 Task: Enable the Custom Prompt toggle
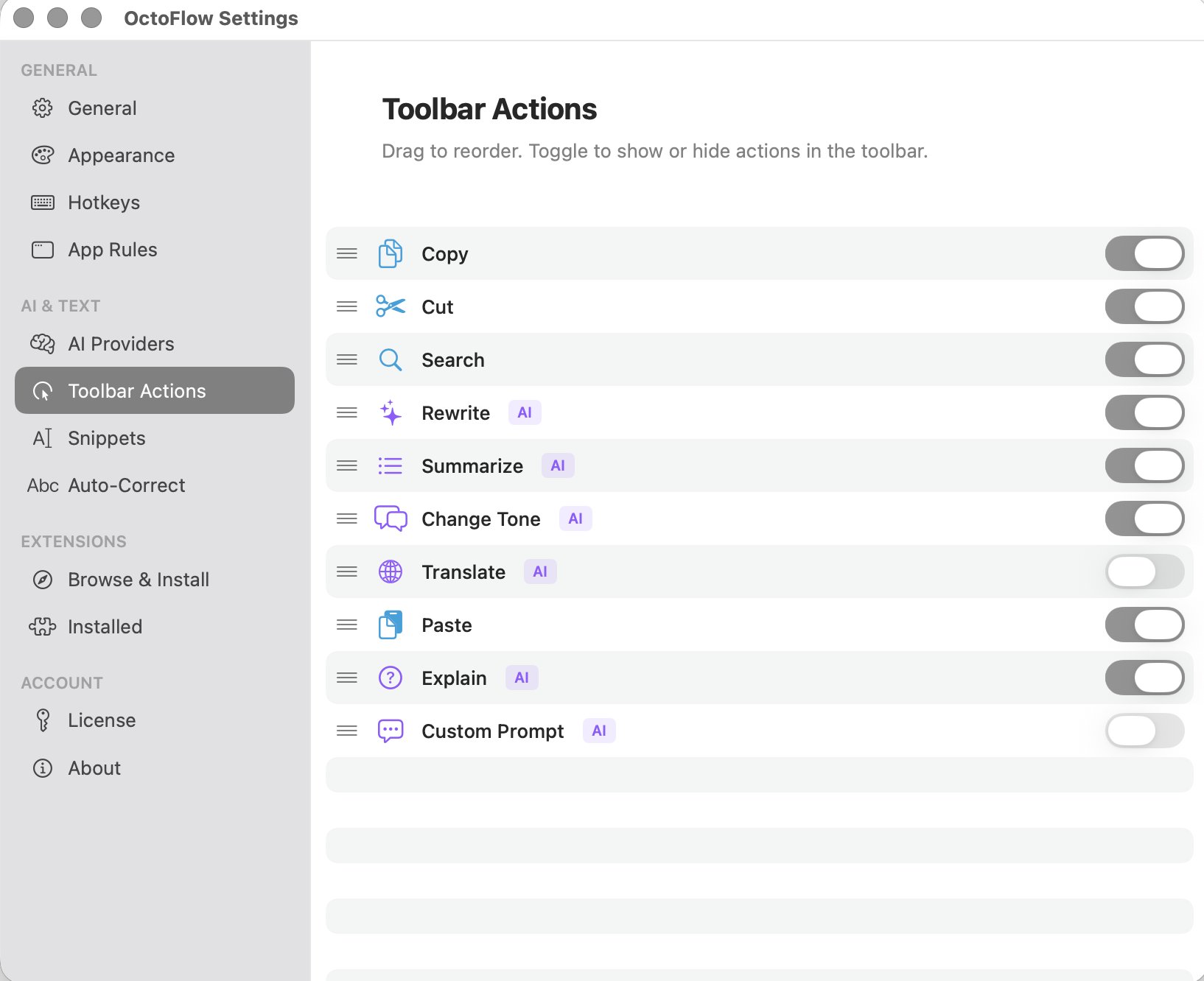(1144, 731)
